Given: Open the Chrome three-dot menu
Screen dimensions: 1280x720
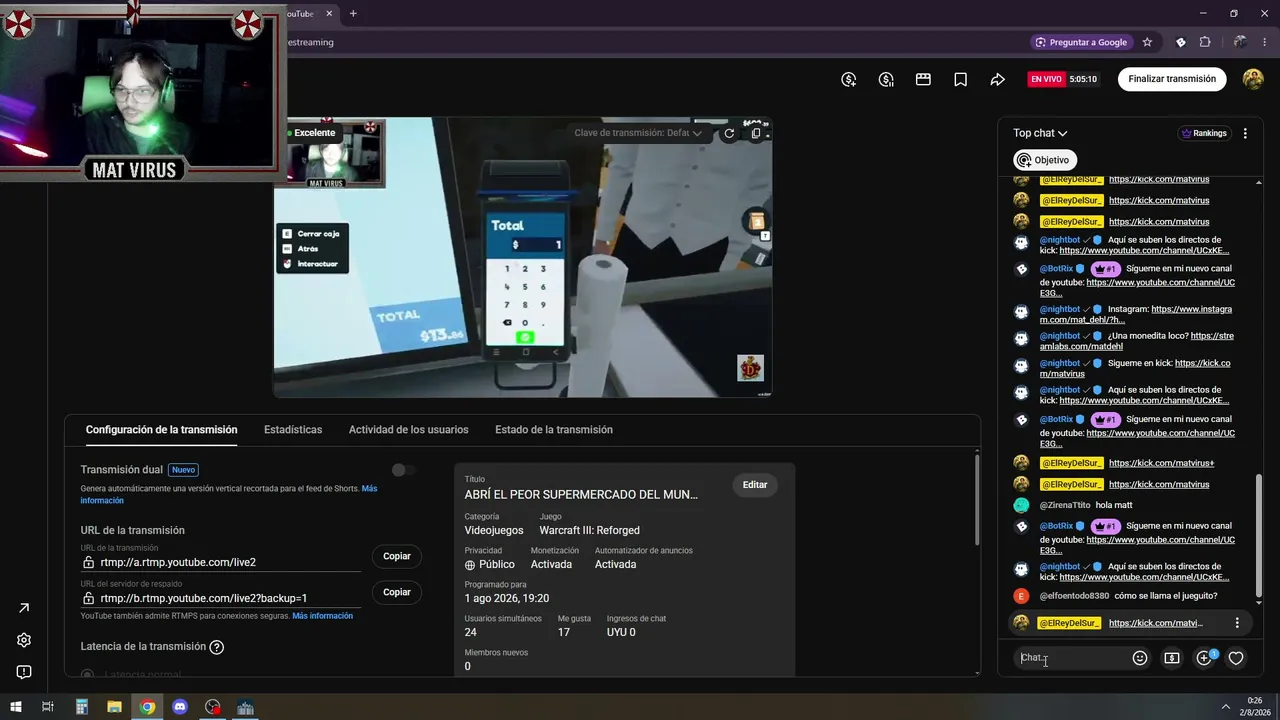Looking at the screenshot, I should [1266, 42].
